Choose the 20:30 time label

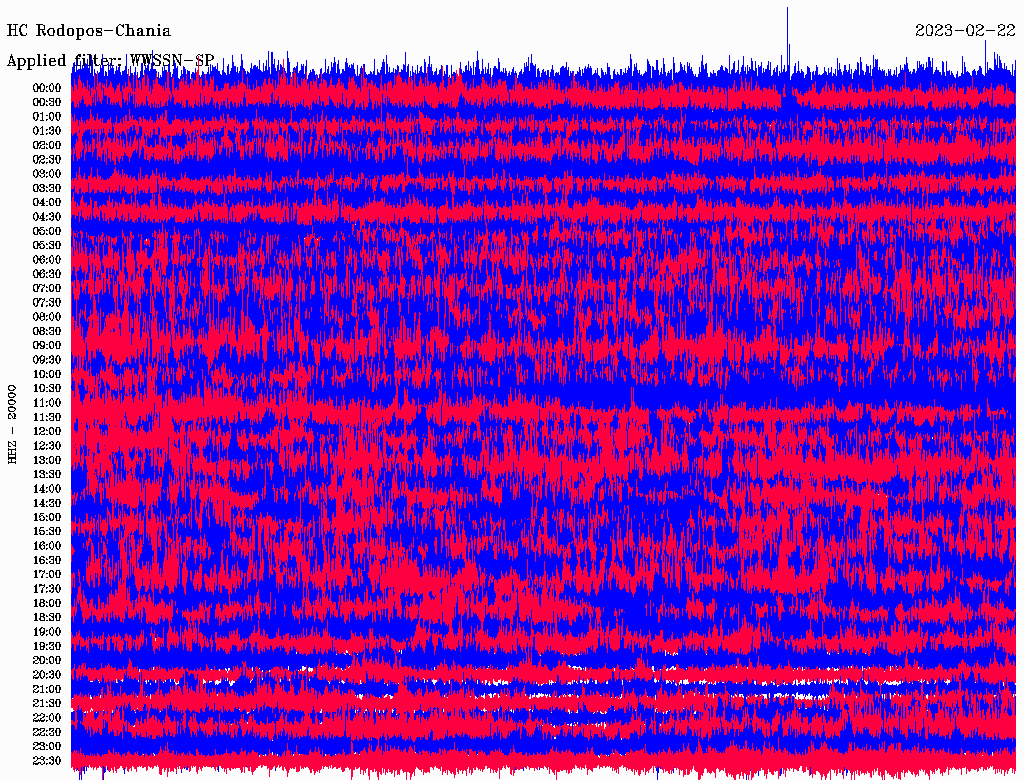pos(47,675)
